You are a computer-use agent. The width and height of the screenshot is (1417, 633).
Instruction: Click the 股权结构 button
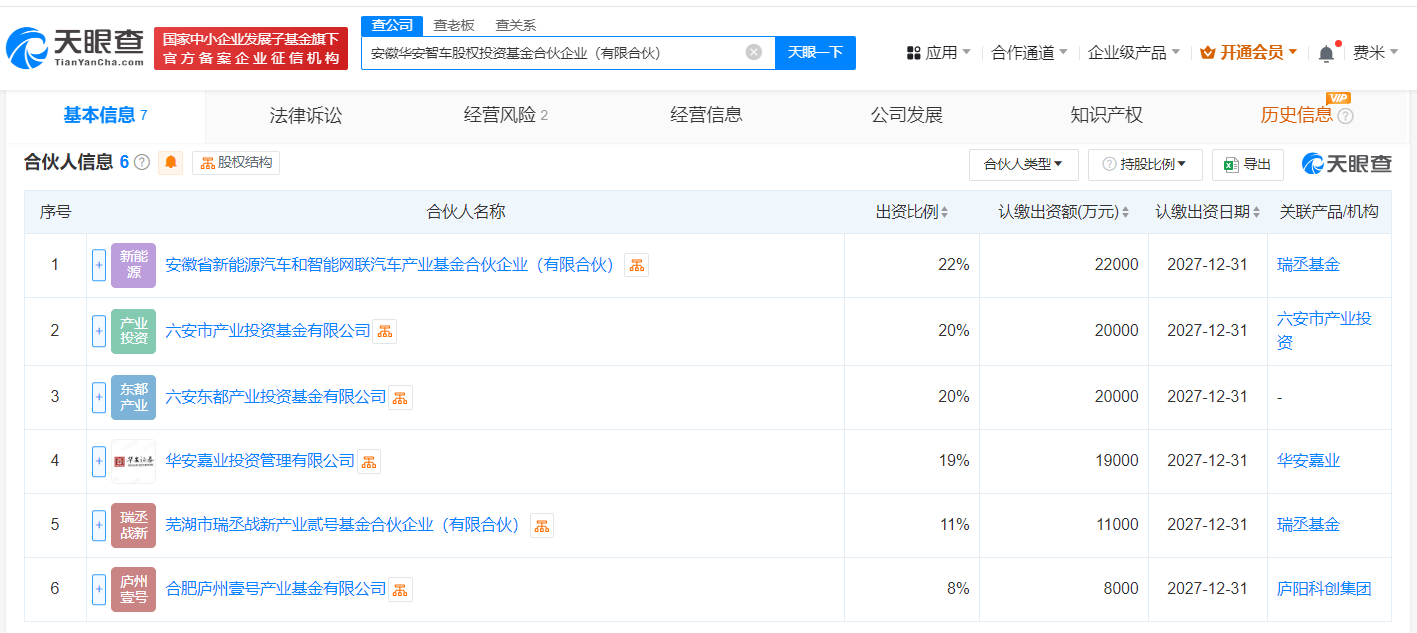[x=236, y=162]
